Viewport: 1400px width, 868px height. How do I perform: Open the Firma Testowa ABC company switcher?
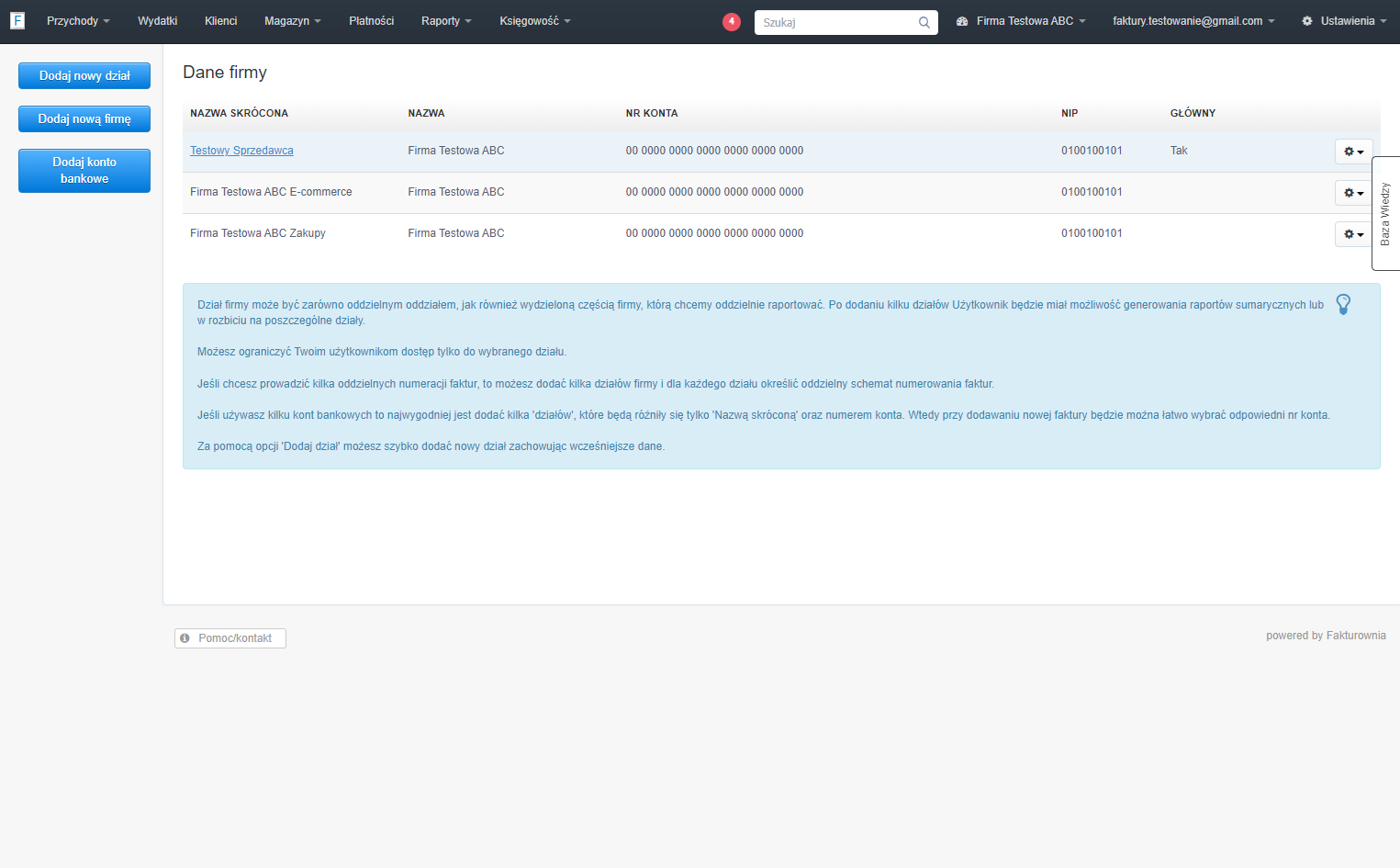1021,21
